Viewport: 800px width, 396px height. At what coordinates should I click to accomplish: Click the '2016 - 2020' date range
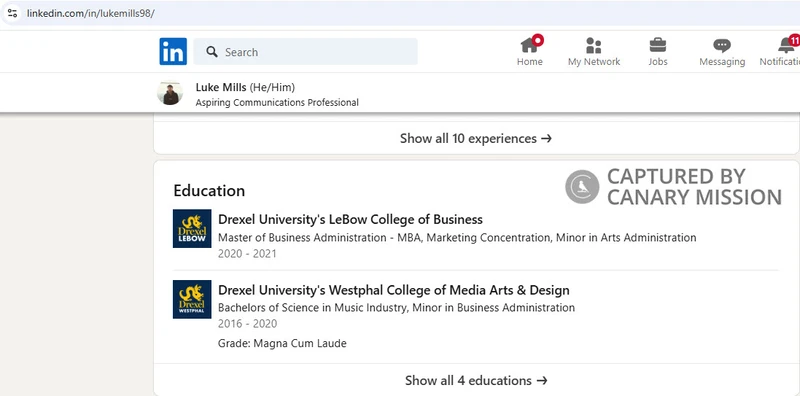click(x=247, y=324)
